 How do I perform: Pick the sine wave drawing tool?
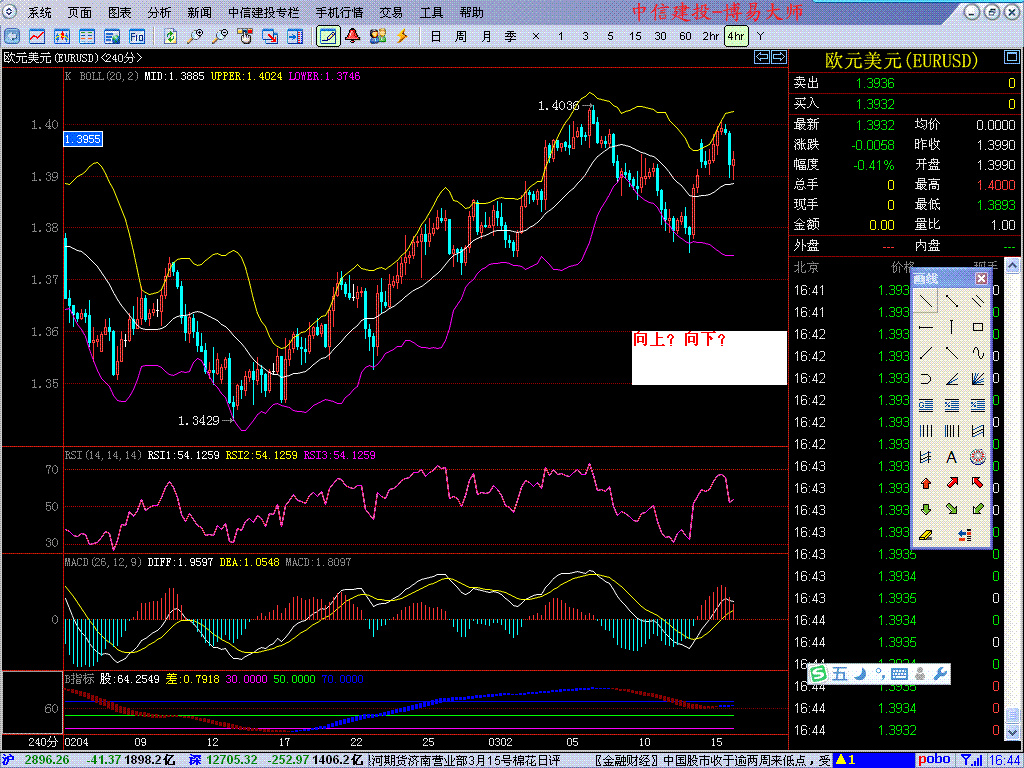978,353
